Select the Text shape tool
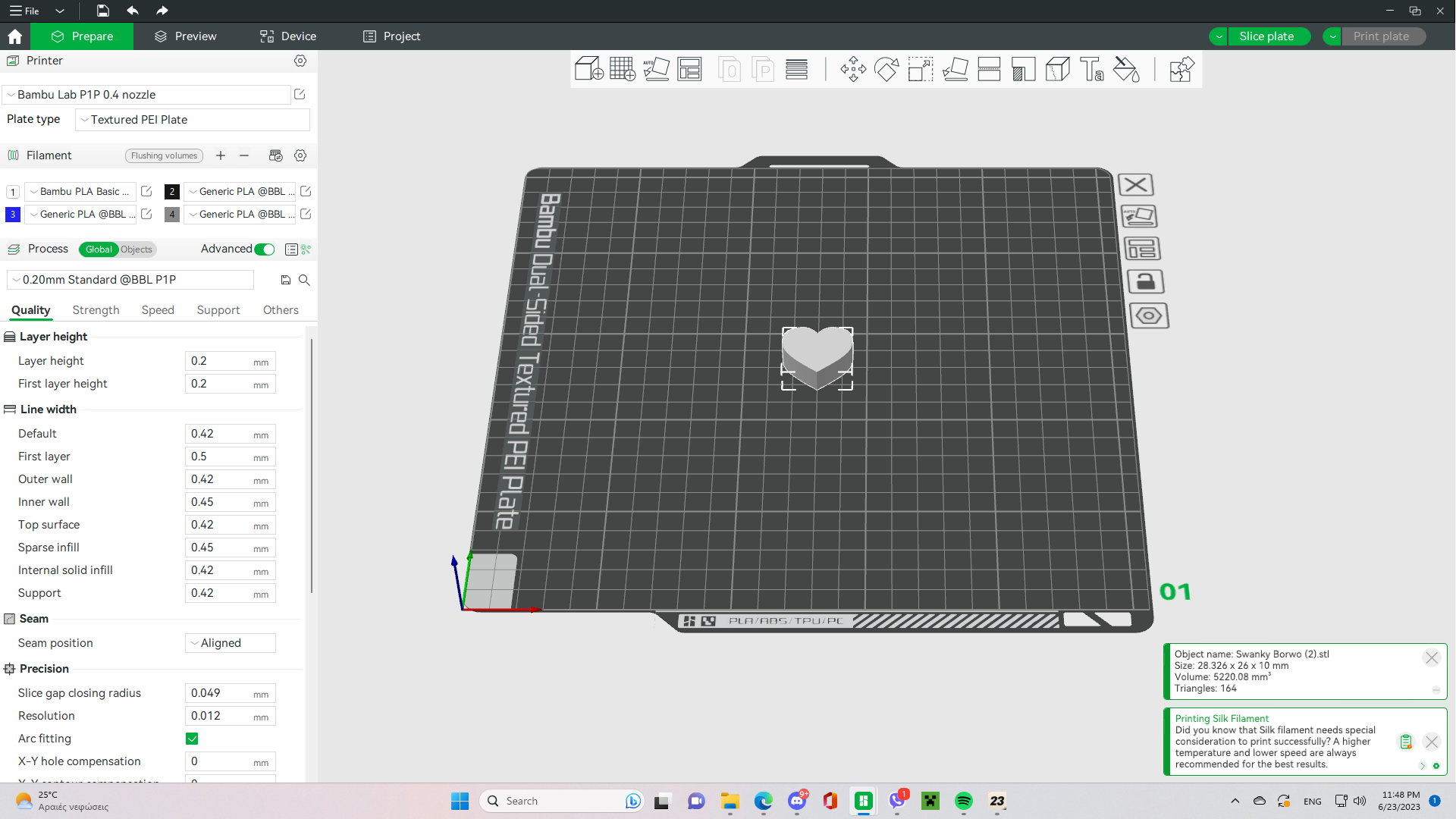The image size is (1456, 819). click(x=1092, y=69)
